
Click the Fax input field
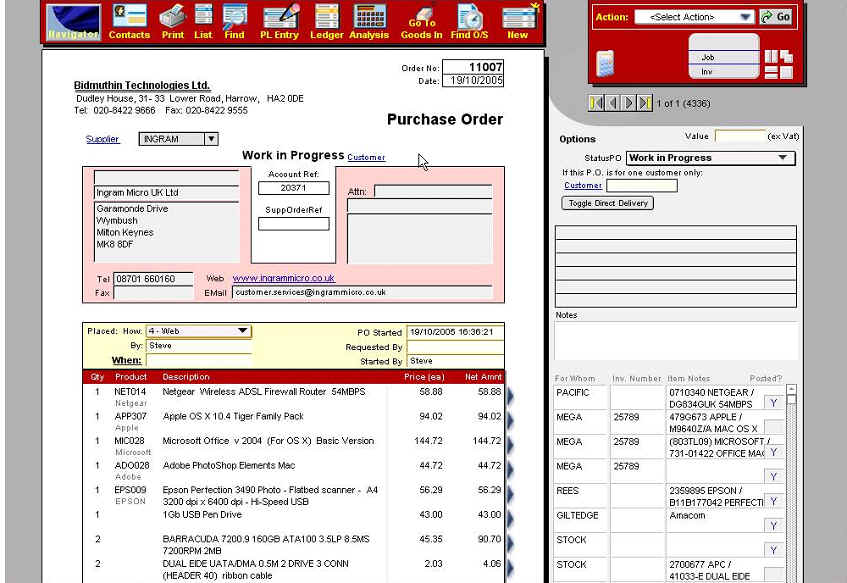[153, 293]
